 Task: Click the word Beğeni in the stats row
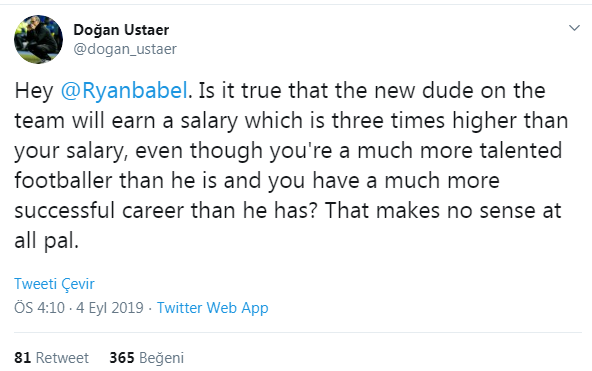point(162,358)
